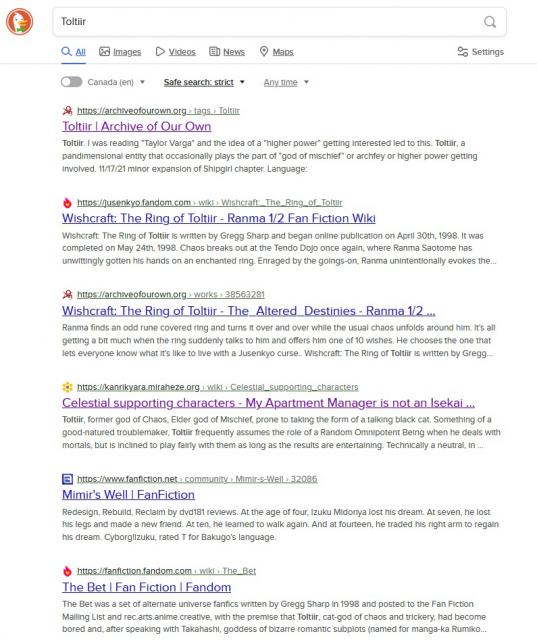This screenshot has width=537, height=640.
Task: Click the fanfiction.net blue favicon
Action: click(67, 479)
